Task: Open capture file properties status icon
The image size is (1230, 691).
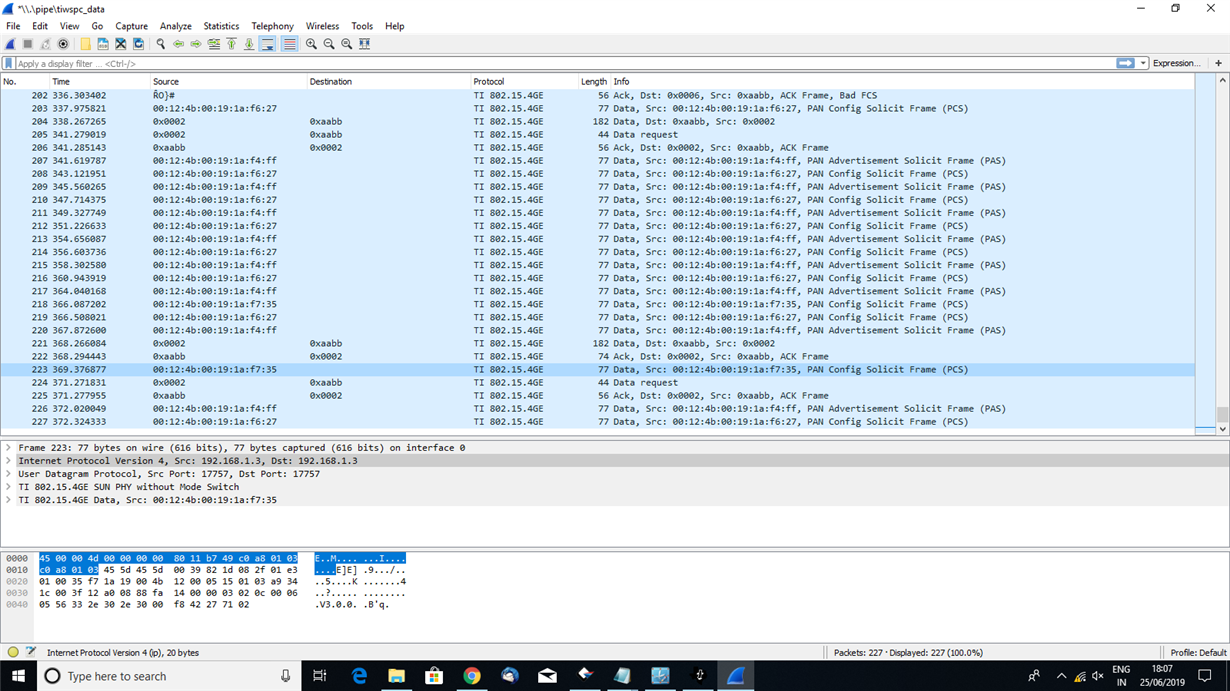Action: click(x=31, y=652)
